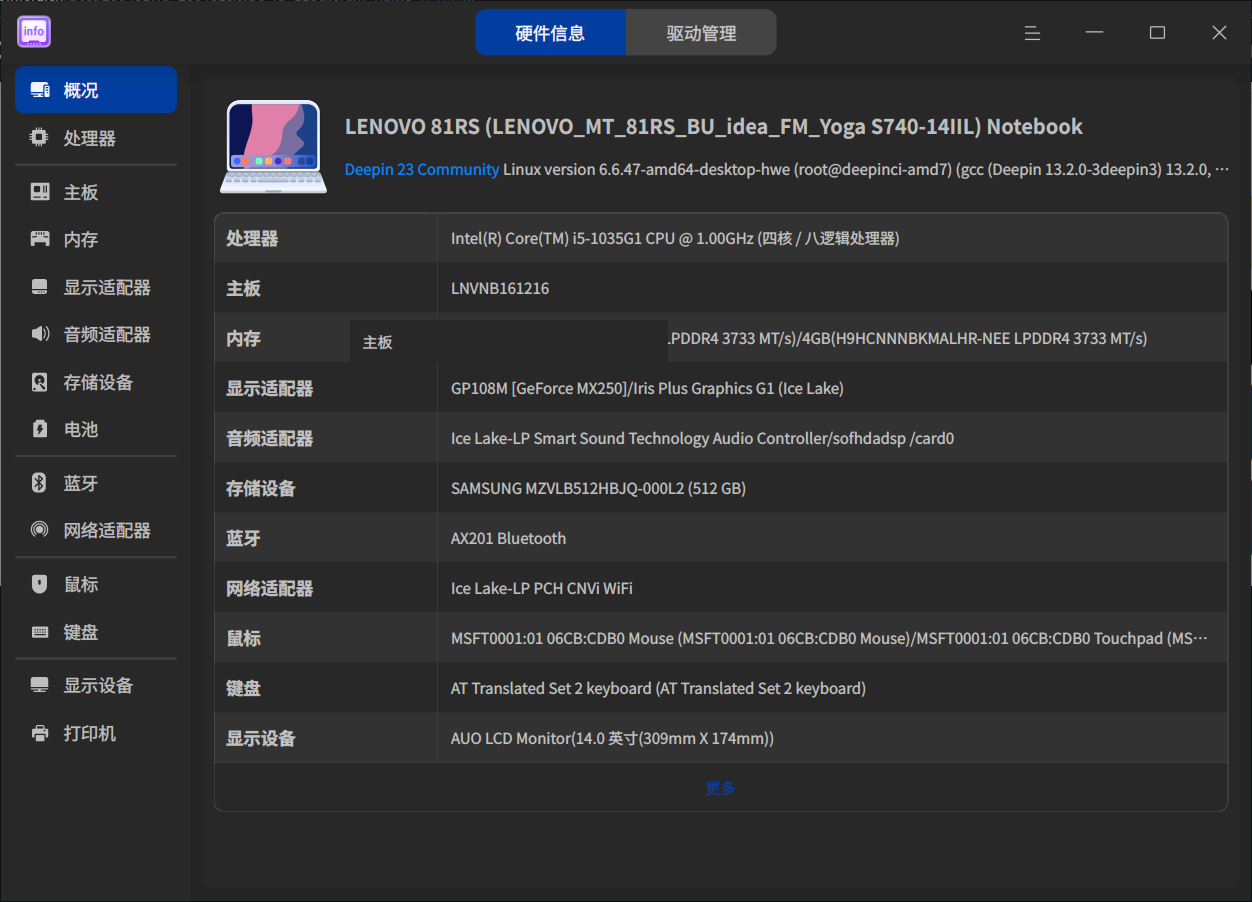Screen dimensions: 1252x902
Task: Click the 音频适配器 label in the overview table
Action: pos(270,438)
